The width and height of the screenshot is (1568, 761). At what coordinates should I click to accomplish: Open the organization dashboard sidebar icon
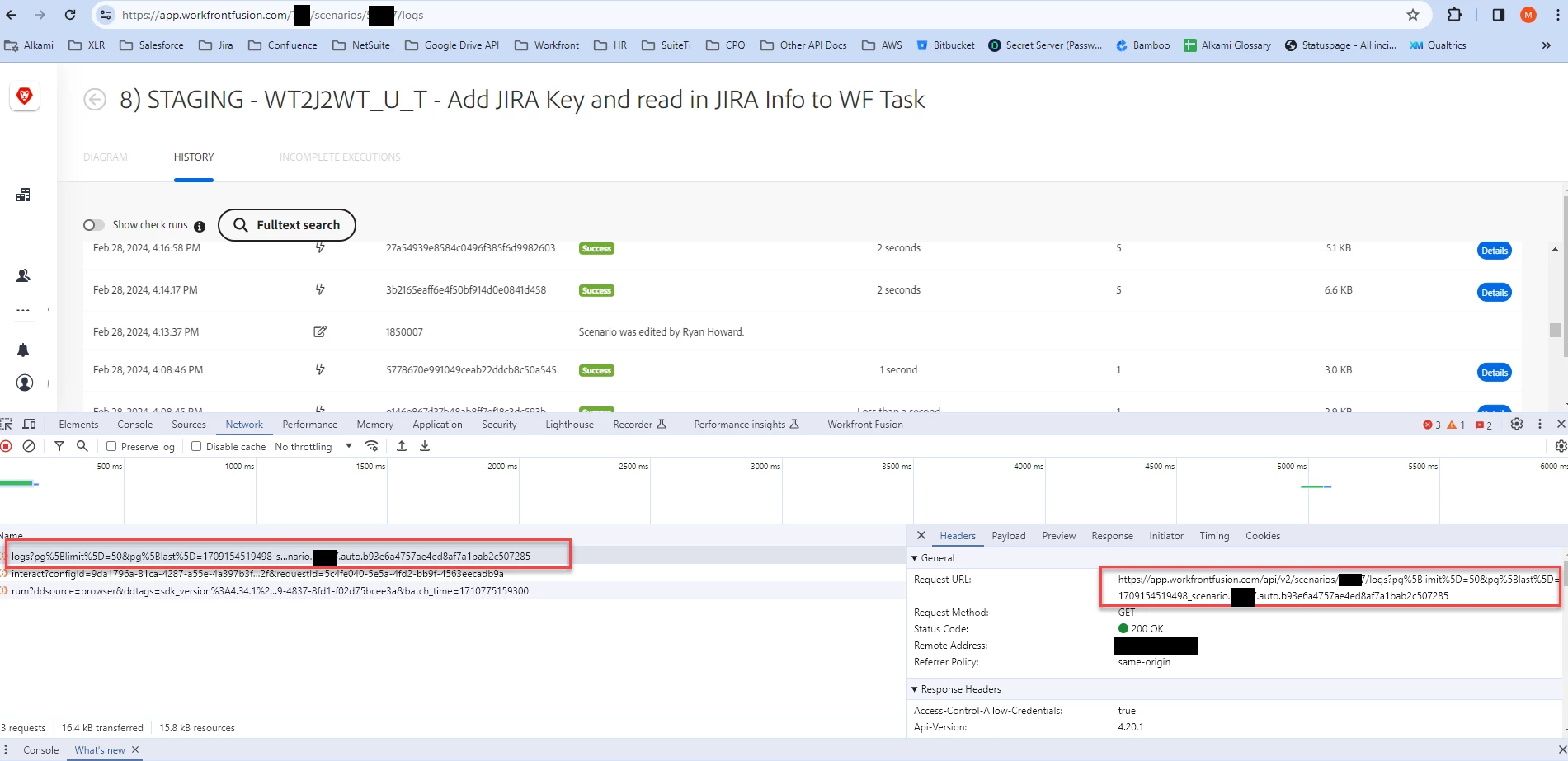(x=23, y=195)
